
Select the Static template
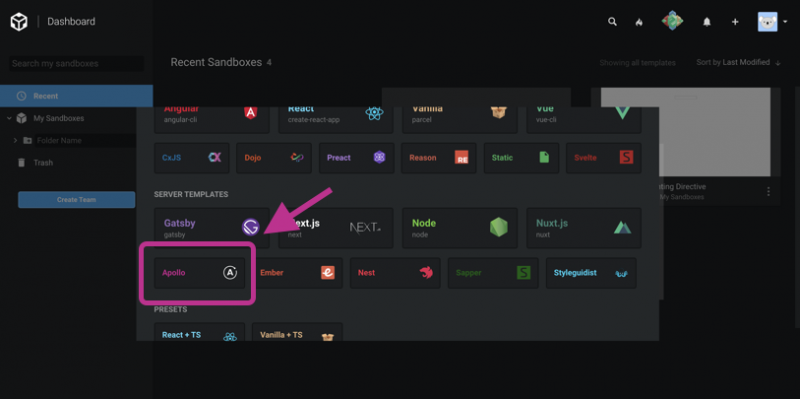(521, 158)
